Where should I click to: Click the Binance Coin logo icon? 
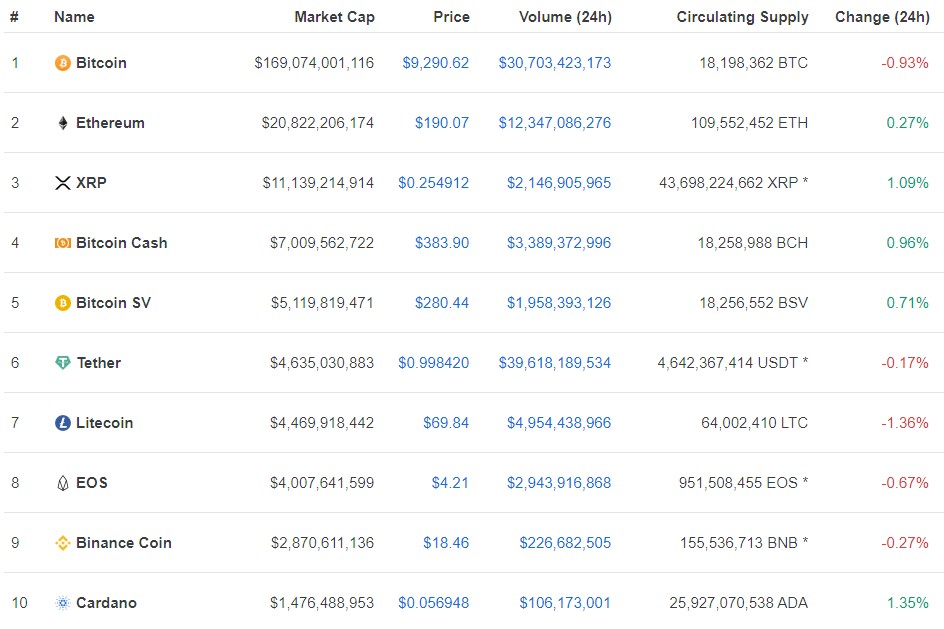(63, 543)
